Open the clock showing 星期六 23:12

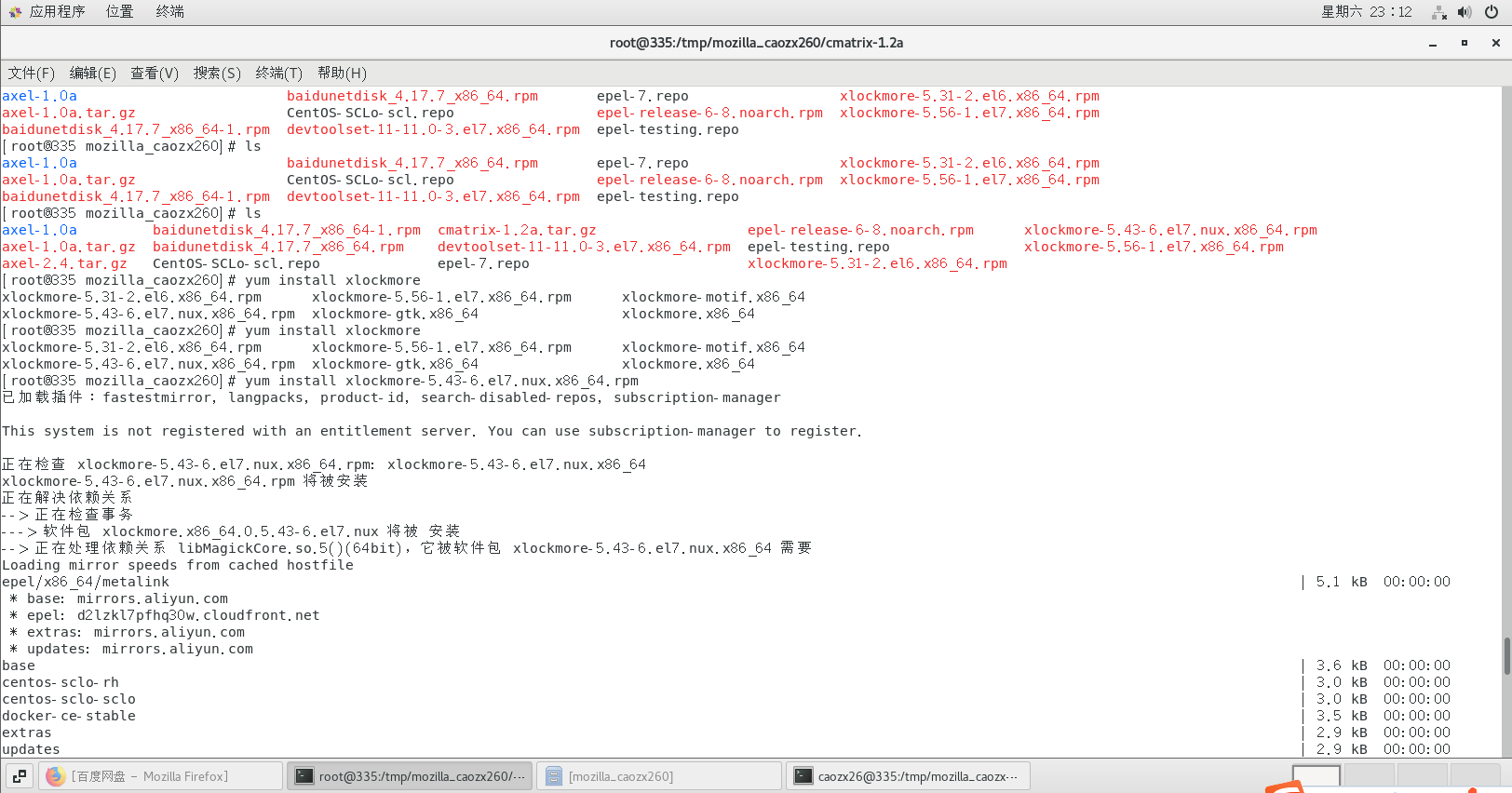(x=1367, y=11)
